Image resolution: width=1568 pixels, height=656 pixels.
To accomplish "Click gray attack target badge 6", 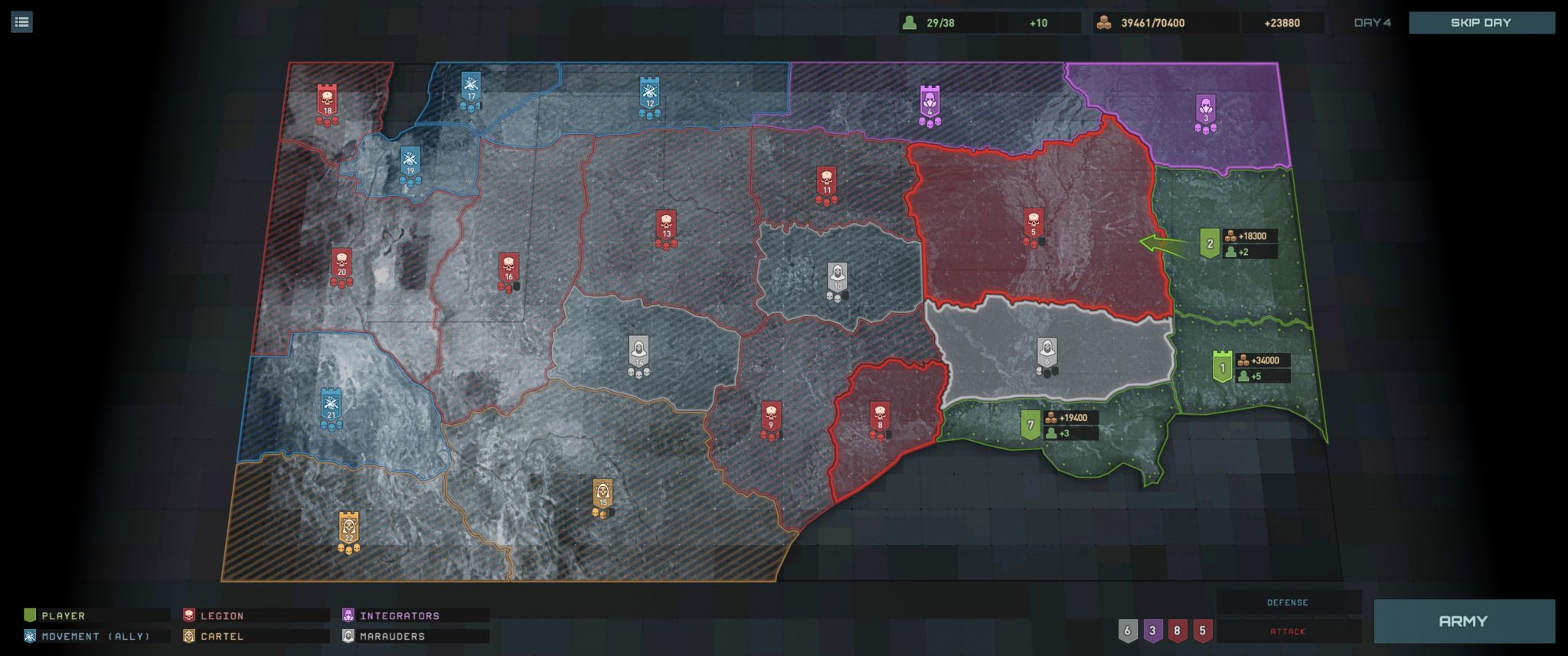I will pyautogui.click(x=1127, y=631).
